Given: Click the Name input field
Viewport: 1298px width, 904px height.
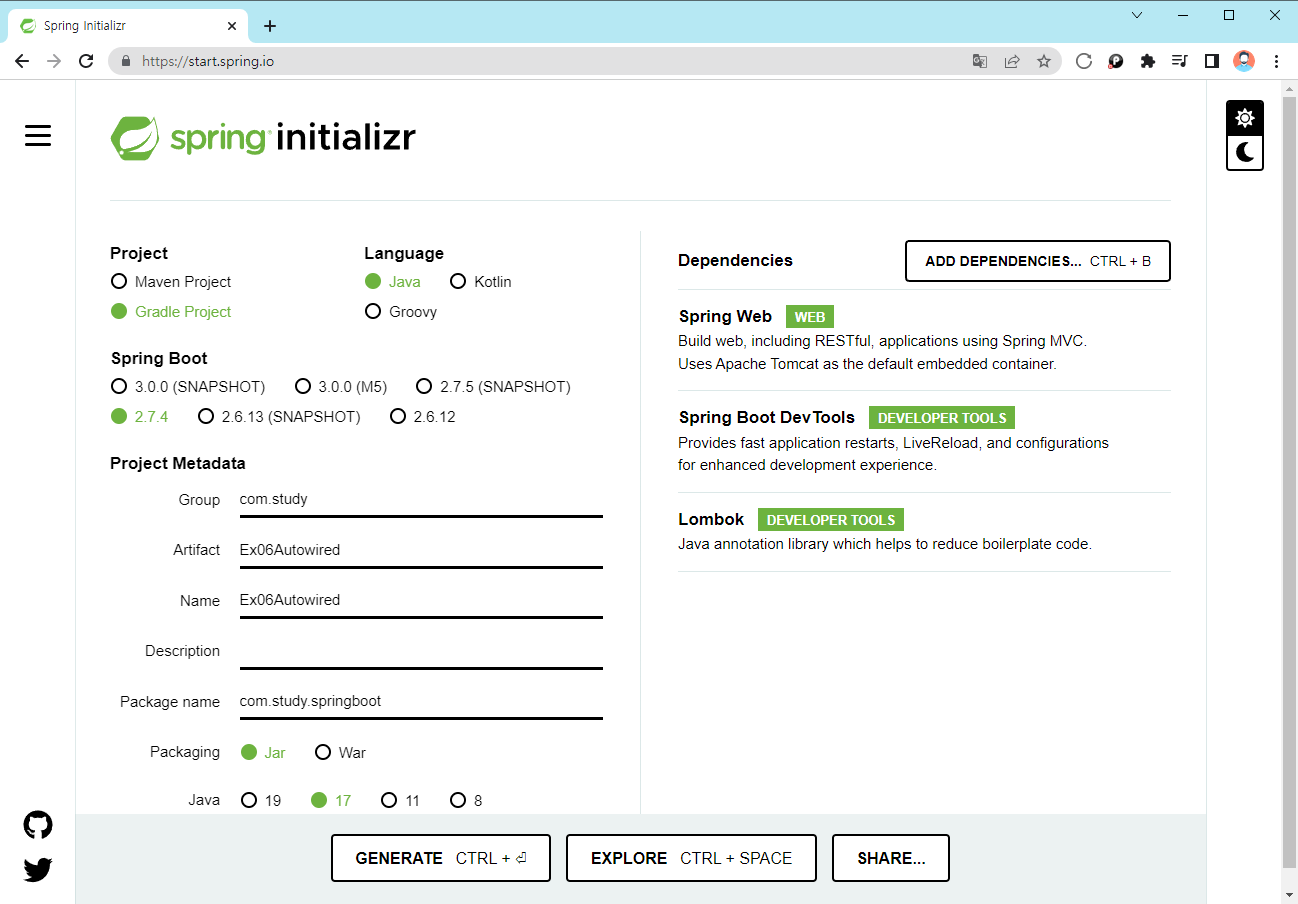Looking at the screenshot, I should [x=421, y=601].
